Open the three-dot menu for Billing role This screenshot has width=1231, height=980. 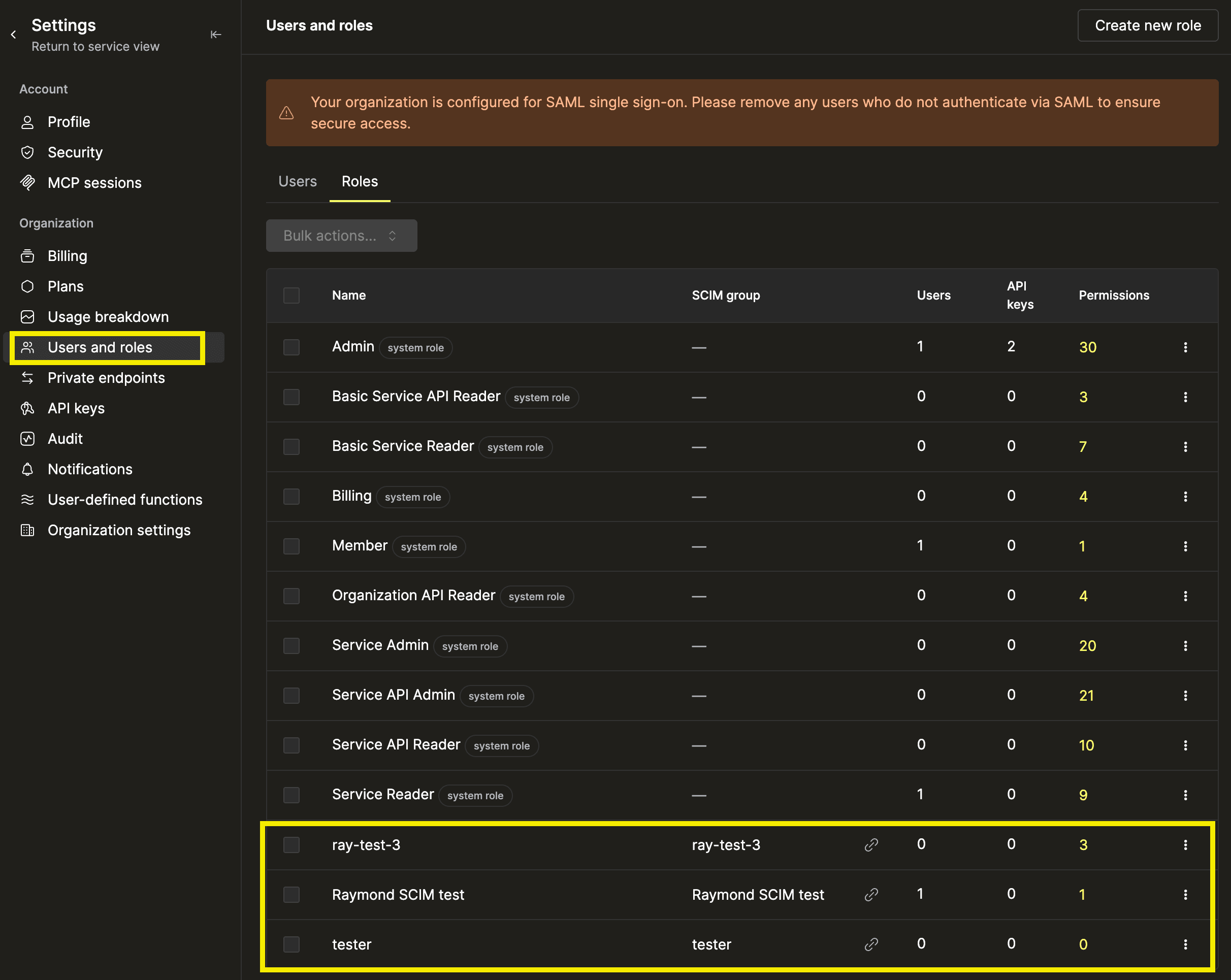point(1185,497)
